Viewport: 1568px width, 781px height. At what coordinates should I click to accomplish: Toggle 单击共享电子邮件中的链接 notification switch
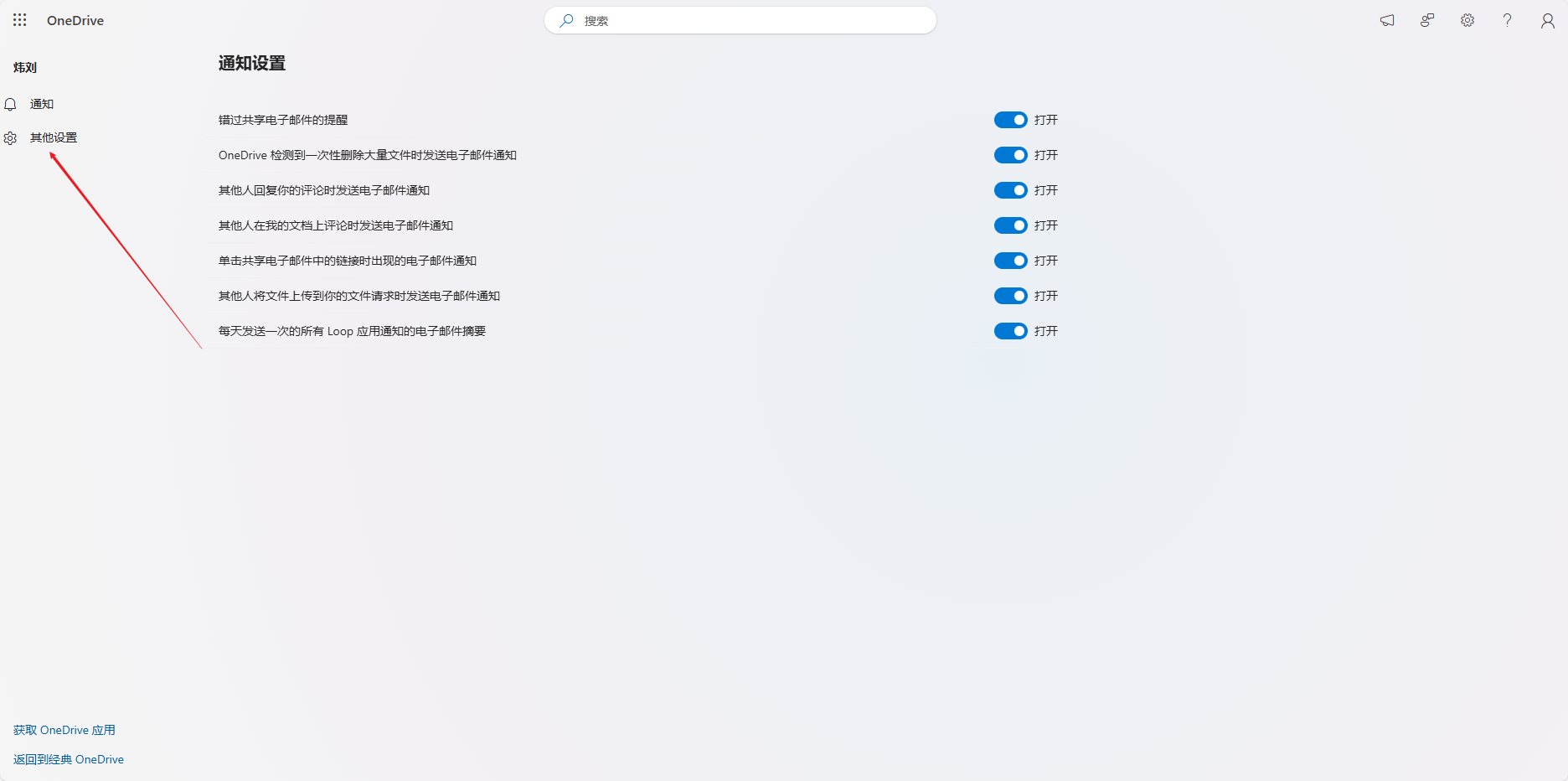tap(1011, 261)
